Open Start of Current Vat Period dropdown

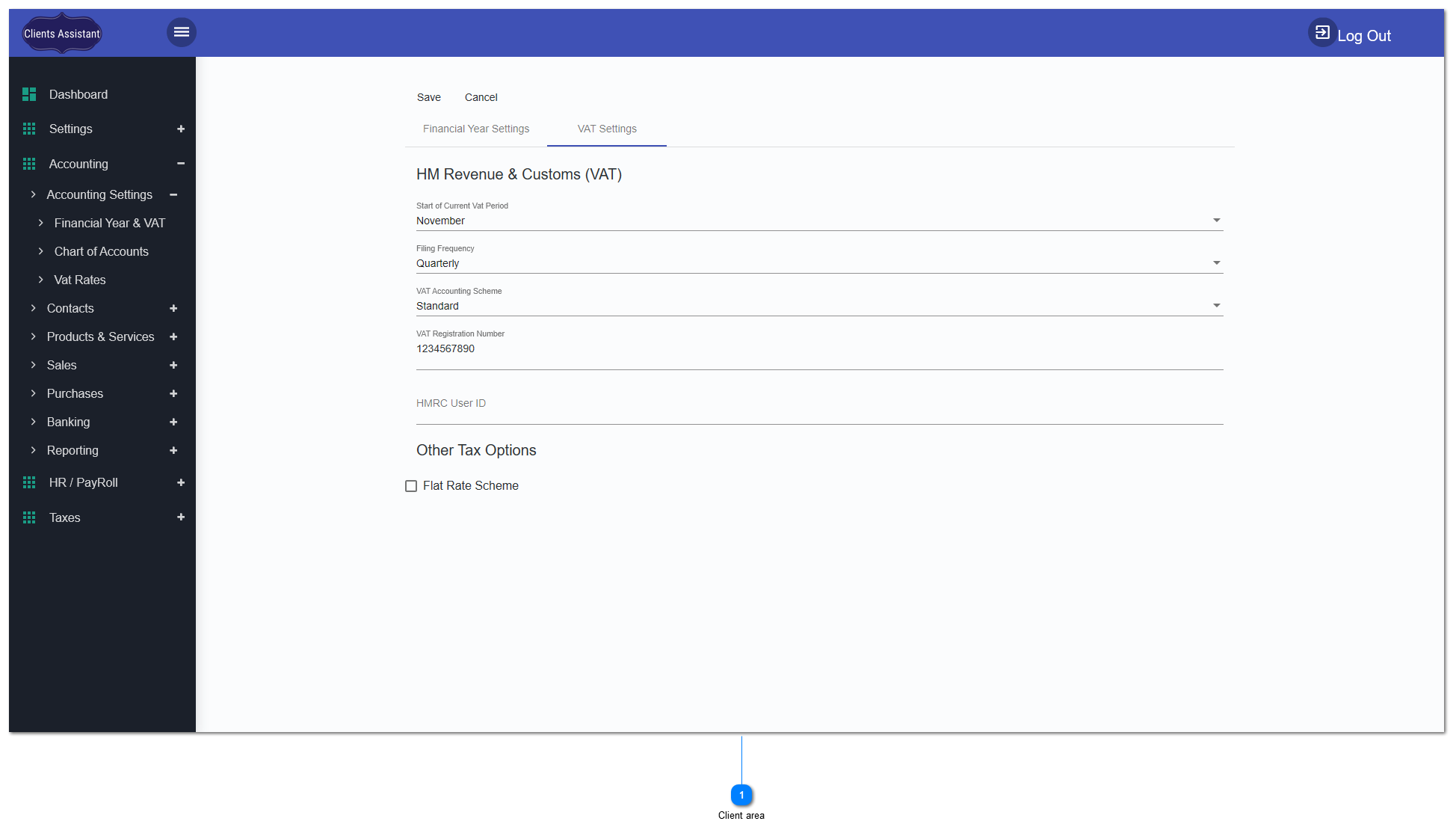1217,220
